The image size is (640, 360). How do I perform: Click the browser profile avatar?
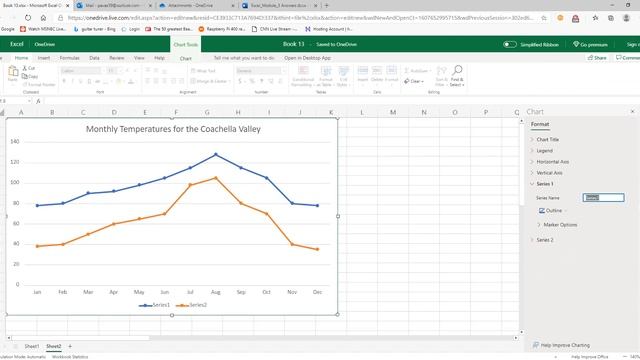626,18
